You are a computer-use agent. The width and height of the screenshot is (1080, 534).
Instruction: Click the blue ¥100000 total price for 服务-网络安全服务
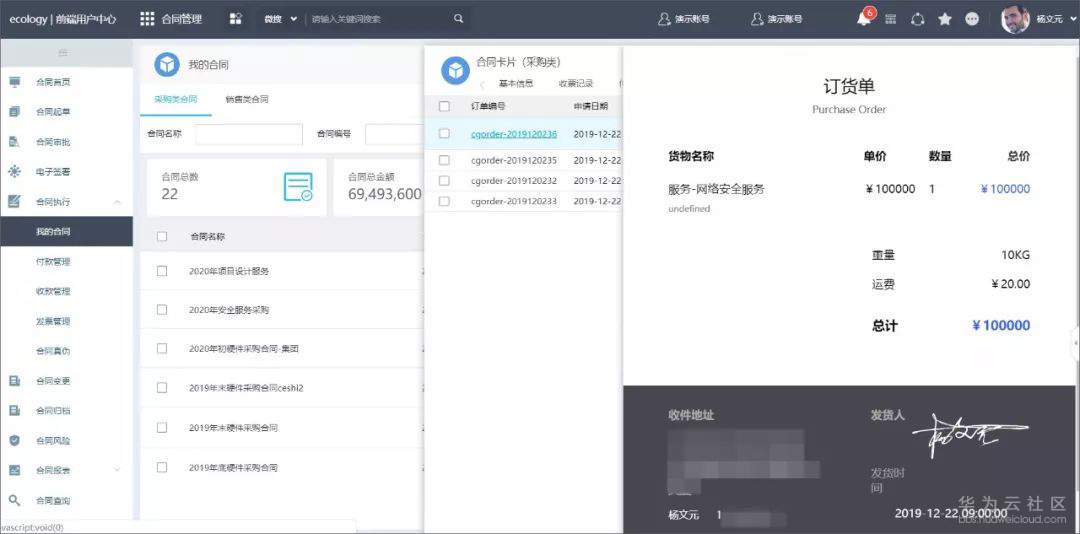point(1005,189)
